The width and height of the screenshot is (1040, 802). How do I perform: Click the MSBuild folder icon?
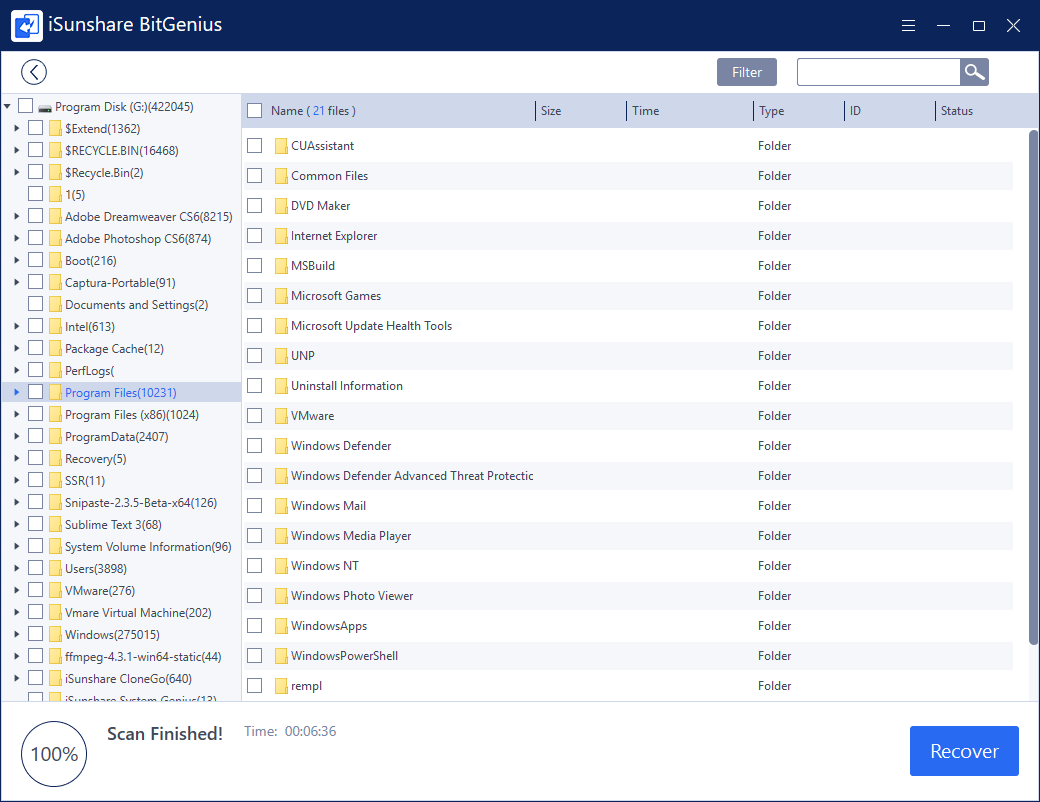click(x=281, y=265)
